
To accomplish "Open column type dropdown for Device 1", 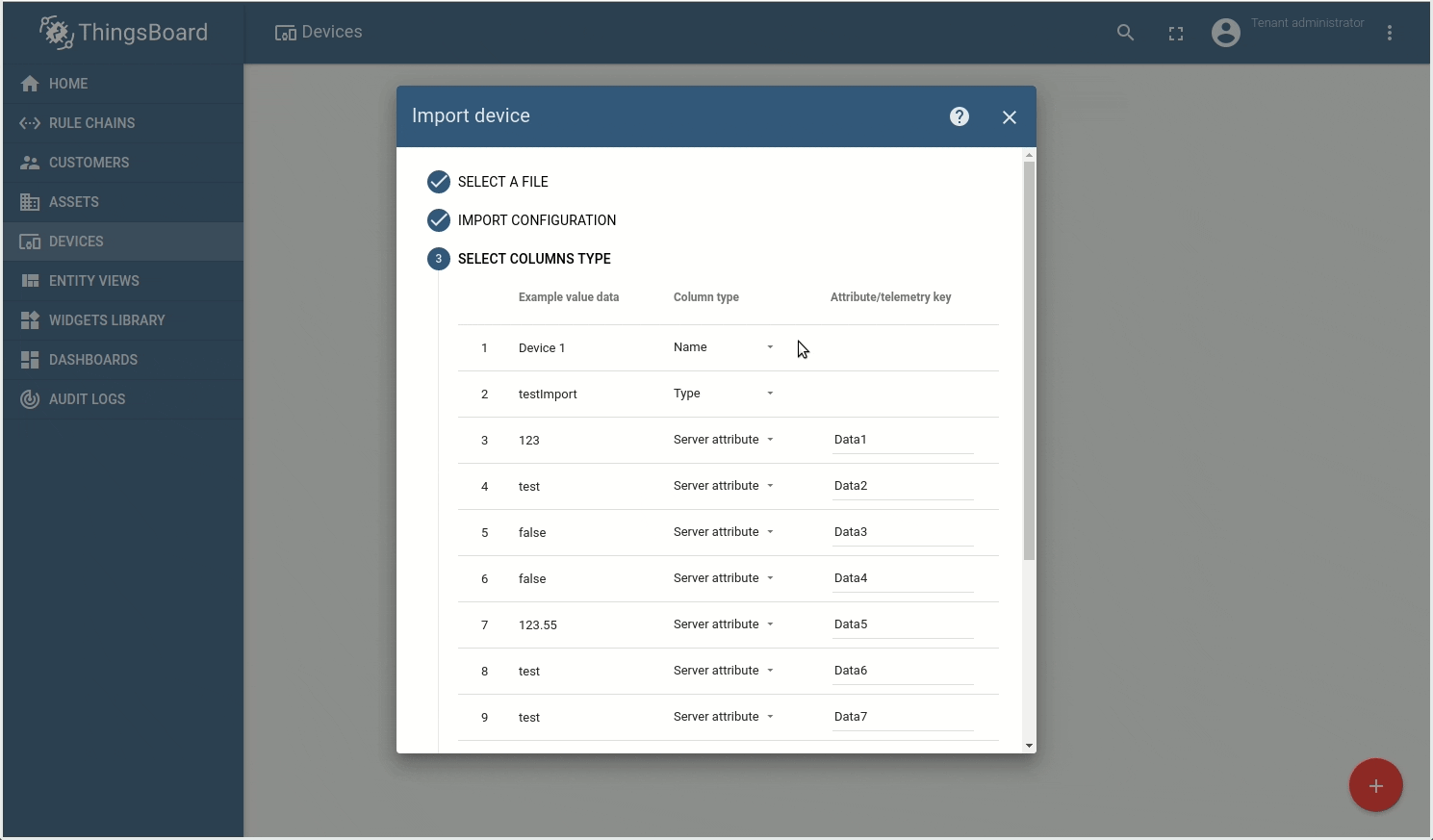I will click(724, 347).
